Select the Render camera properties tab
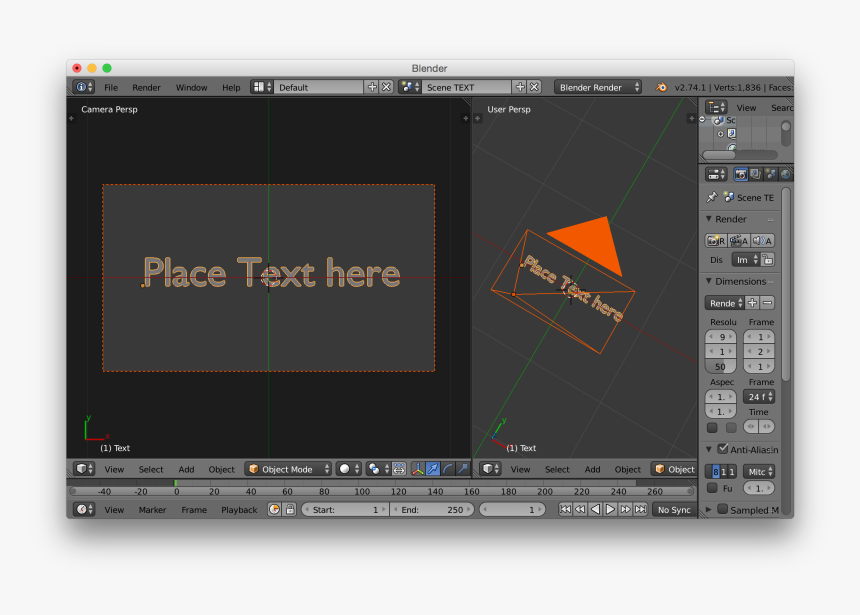Viewport: 860px width, 615px height. click(x=740, y=174)
